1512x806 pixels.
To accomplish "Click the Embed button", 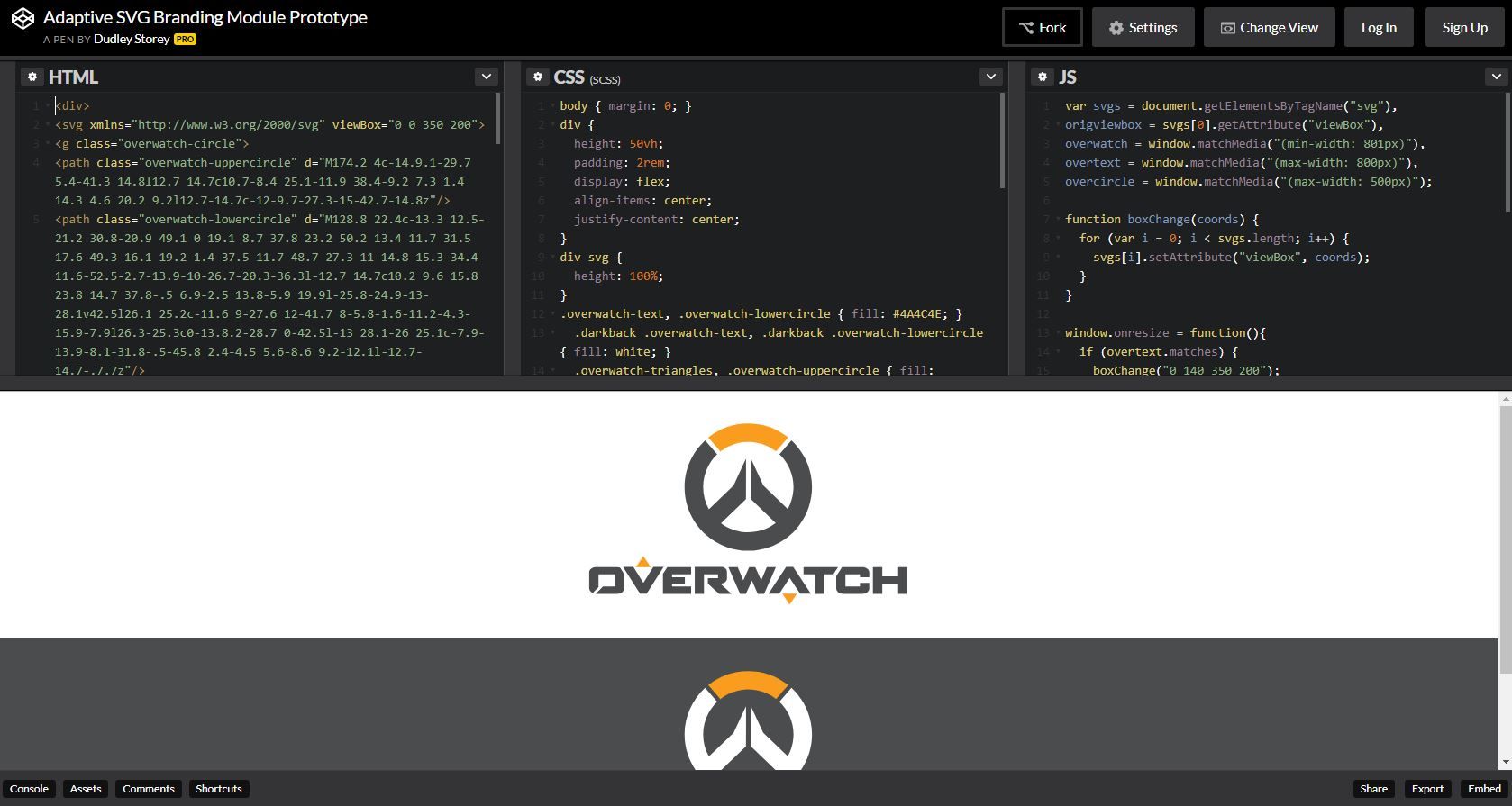I will pos(1484,789).
